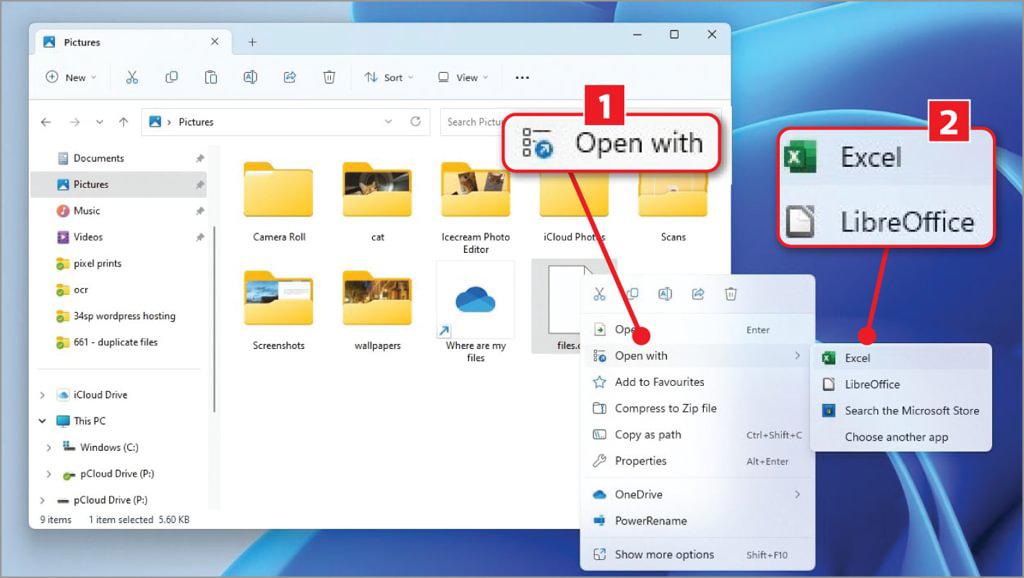Image resolution: width=1024 pixels, height=578 pixels.
Task: Click the pin icon beside Music
Action: pyautogui.click(x=200, y=211)
